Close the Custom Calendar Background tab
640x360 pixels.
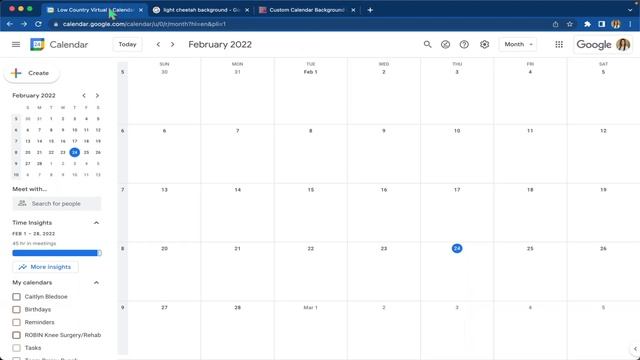click(353, 10)
